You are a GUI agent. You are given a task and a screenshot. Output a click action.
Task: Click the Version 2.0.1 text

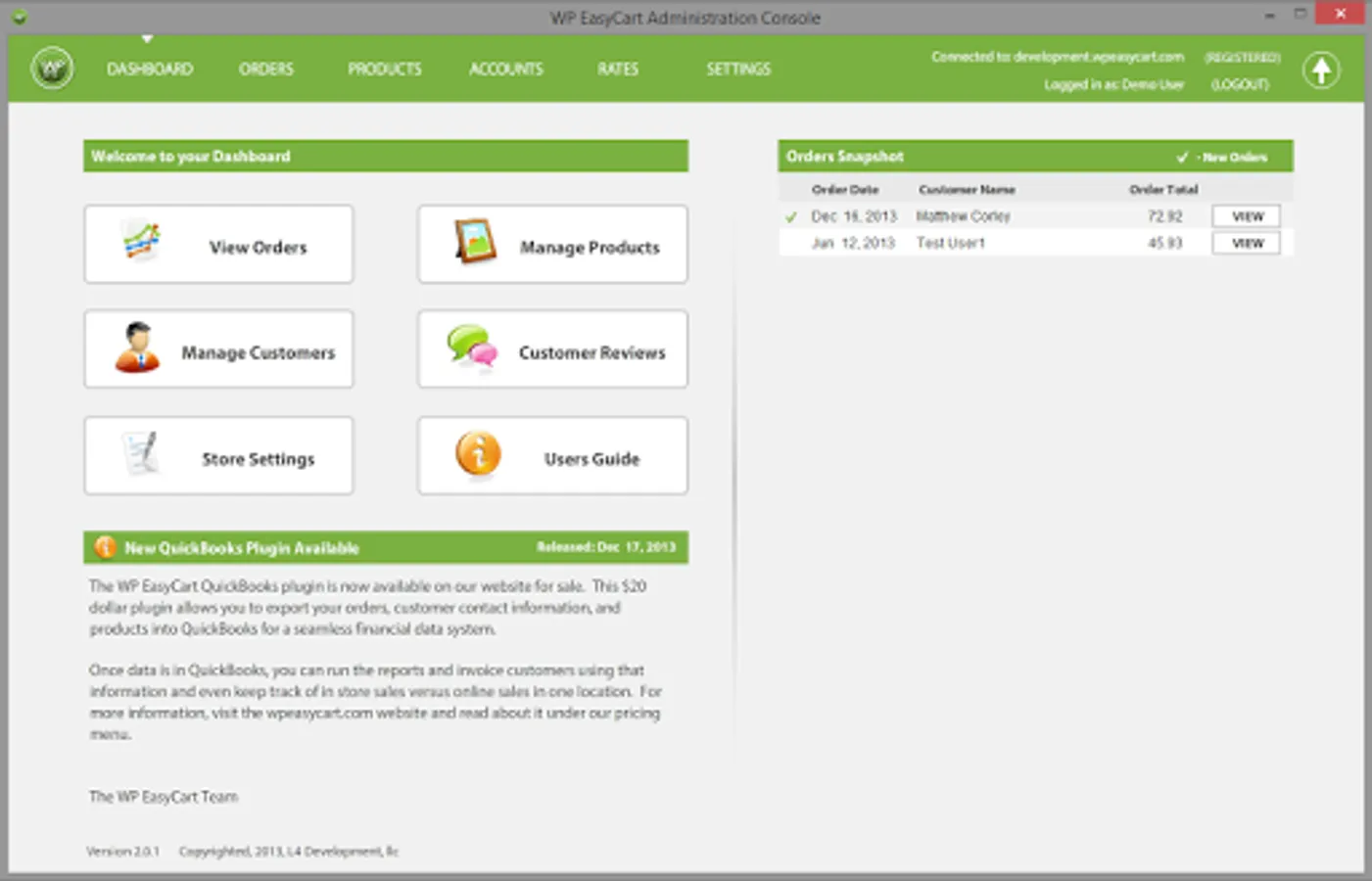[x=122, y=852]
